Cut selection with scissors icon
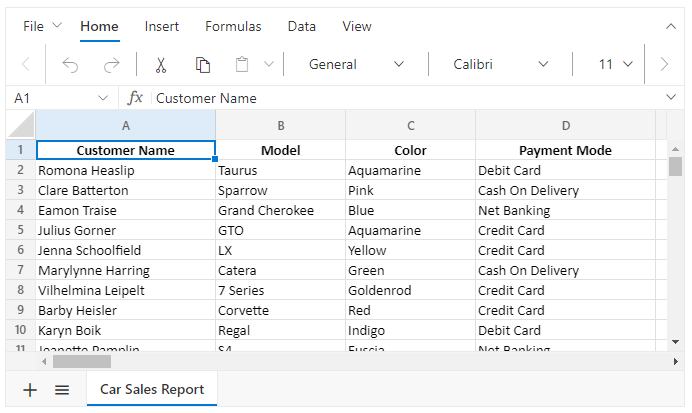The height and width of the screenshot is (413, 692). click(x=160, y=65)
